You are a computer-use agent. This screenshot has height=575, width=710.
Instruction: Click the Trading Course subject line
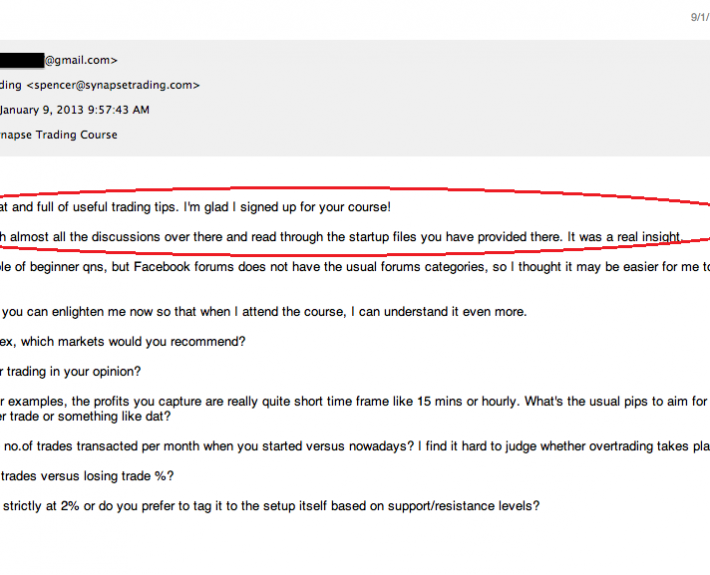pyautogui.click(x=60, y=135)
